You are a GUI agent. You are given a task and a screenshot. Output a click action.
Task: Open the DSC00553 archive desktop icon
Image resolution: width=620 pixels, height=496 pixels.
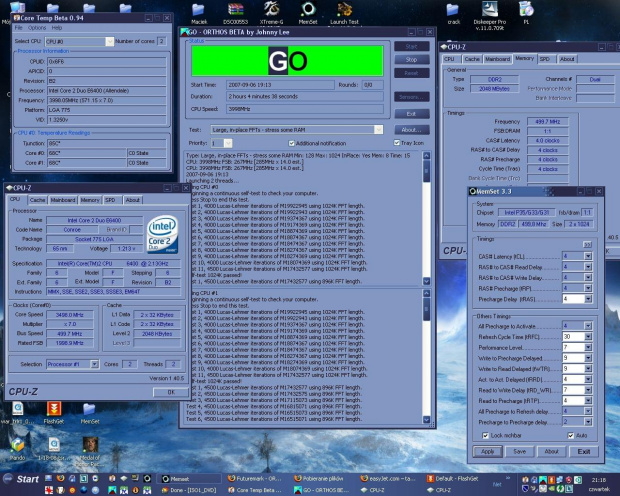click(235, 13)
